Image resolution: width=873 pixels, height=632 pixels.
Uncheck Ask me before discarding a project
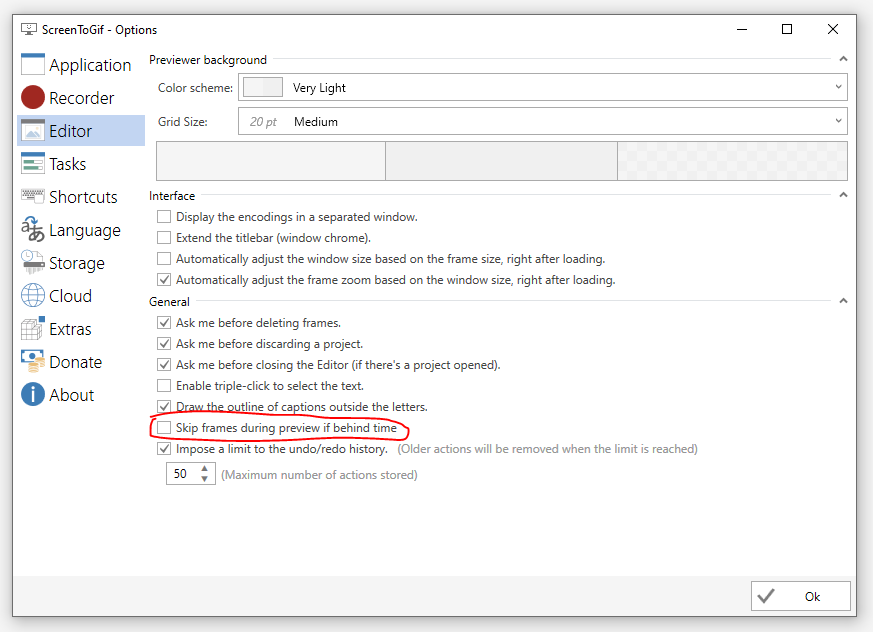point(164,344)
